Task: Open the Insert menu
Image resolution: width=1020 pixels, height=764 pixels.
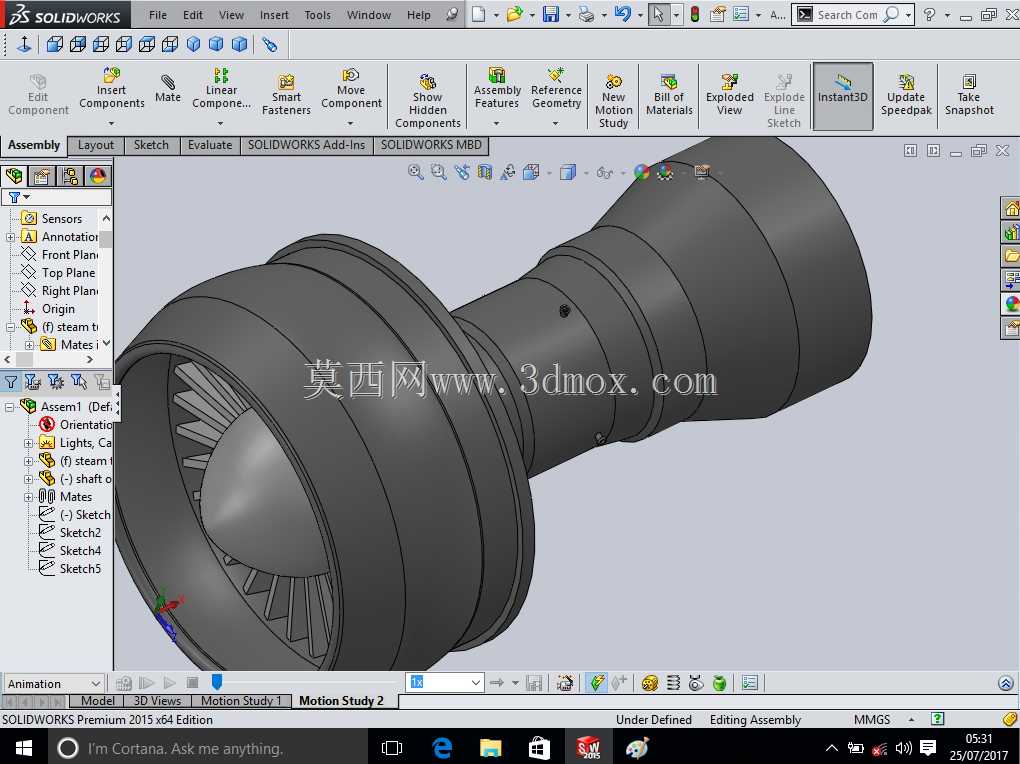Action: point(274,14)
